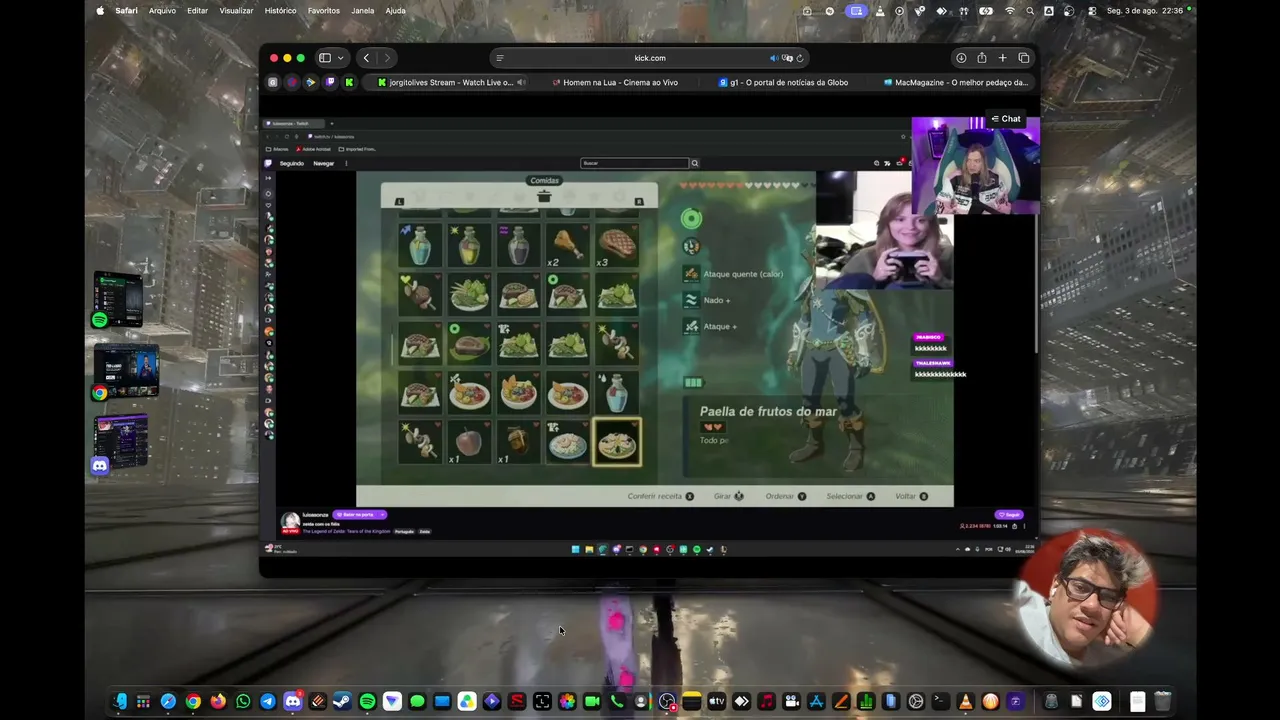Click the Seguindo link in Twitch header
The image size is (1280, 720).
coord(292,163)
